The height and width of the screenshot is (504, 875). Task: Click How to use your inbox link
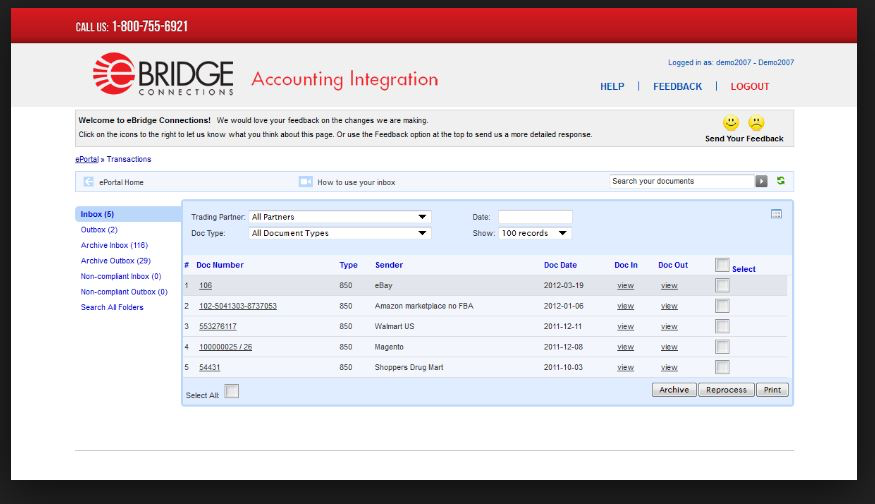pyautogui.click(x=356, y=183)
